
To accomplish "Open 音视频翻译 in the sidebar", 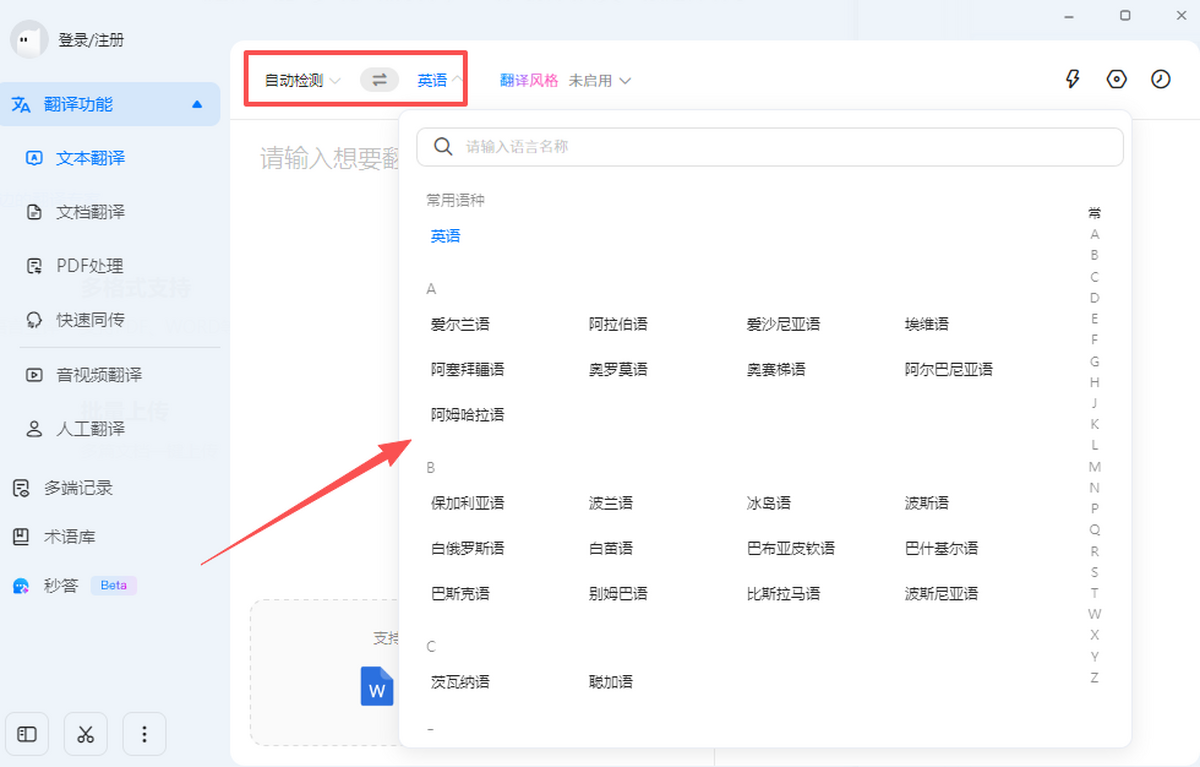I will pos(99,375).
